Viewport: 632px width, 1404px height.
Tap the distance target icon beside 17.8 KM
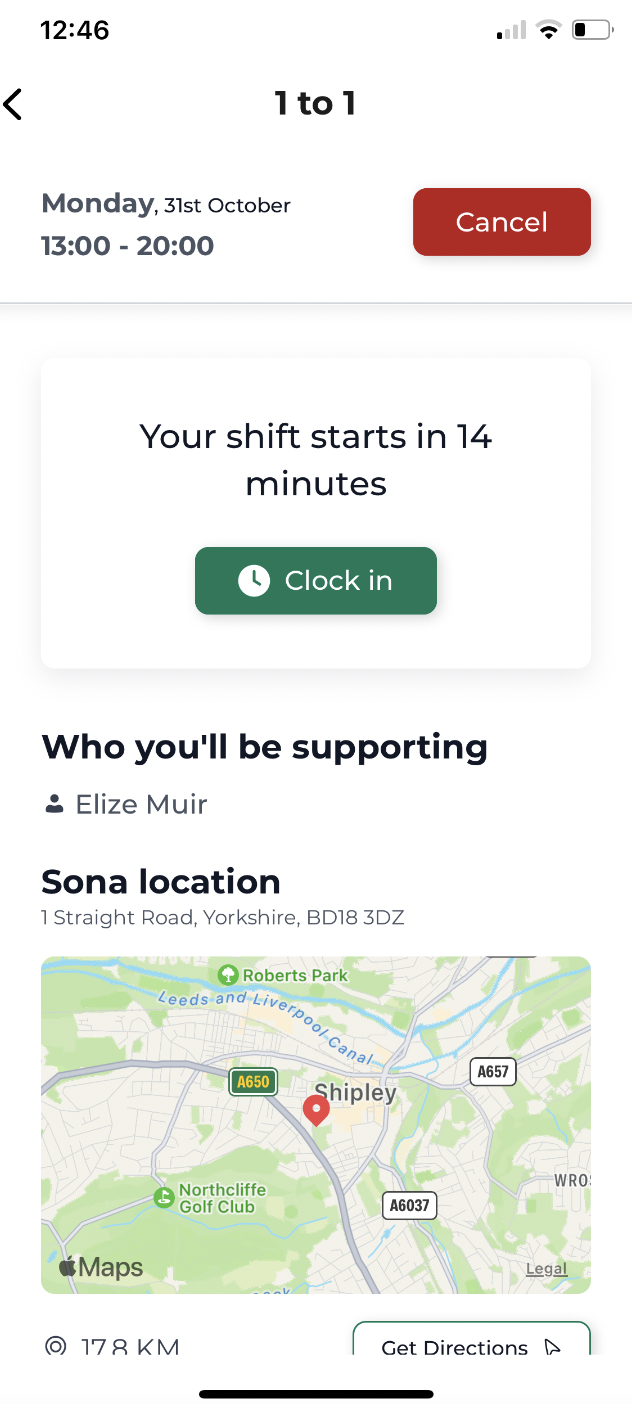pos(57,1346)
